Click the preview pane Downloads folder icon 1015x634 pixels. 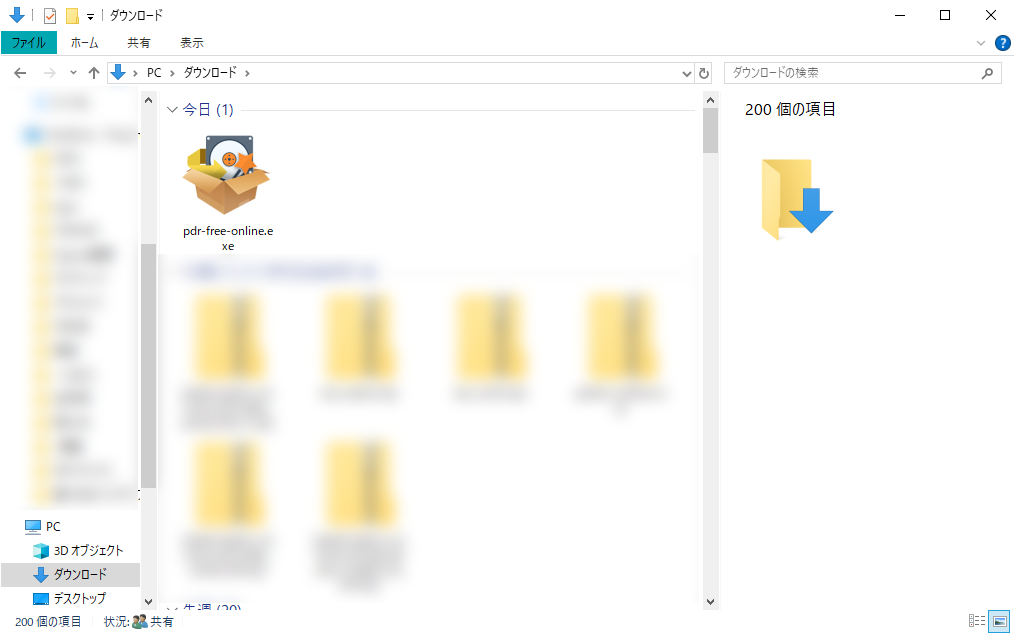click(x=797, y=199)
